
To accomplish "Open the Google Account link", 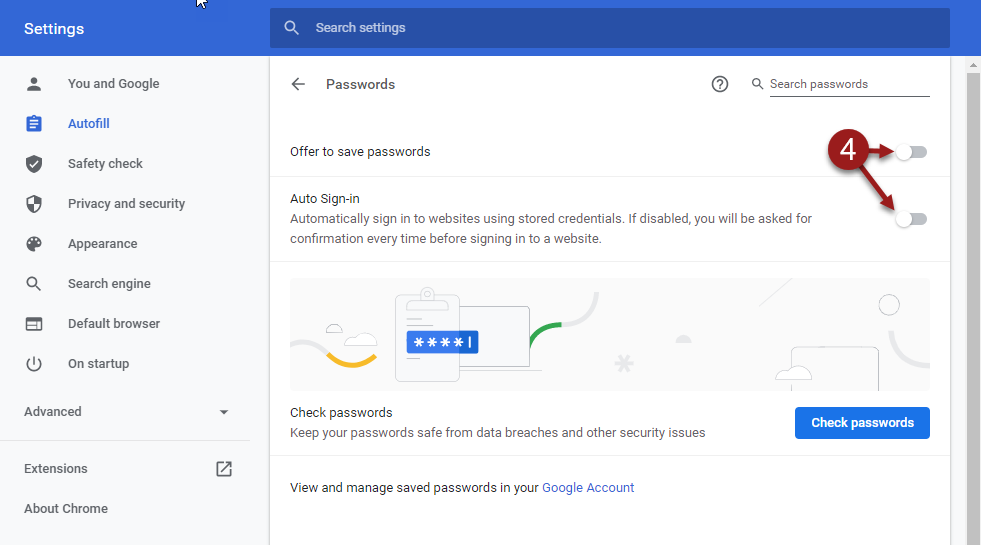I will (x=587, y=487).
